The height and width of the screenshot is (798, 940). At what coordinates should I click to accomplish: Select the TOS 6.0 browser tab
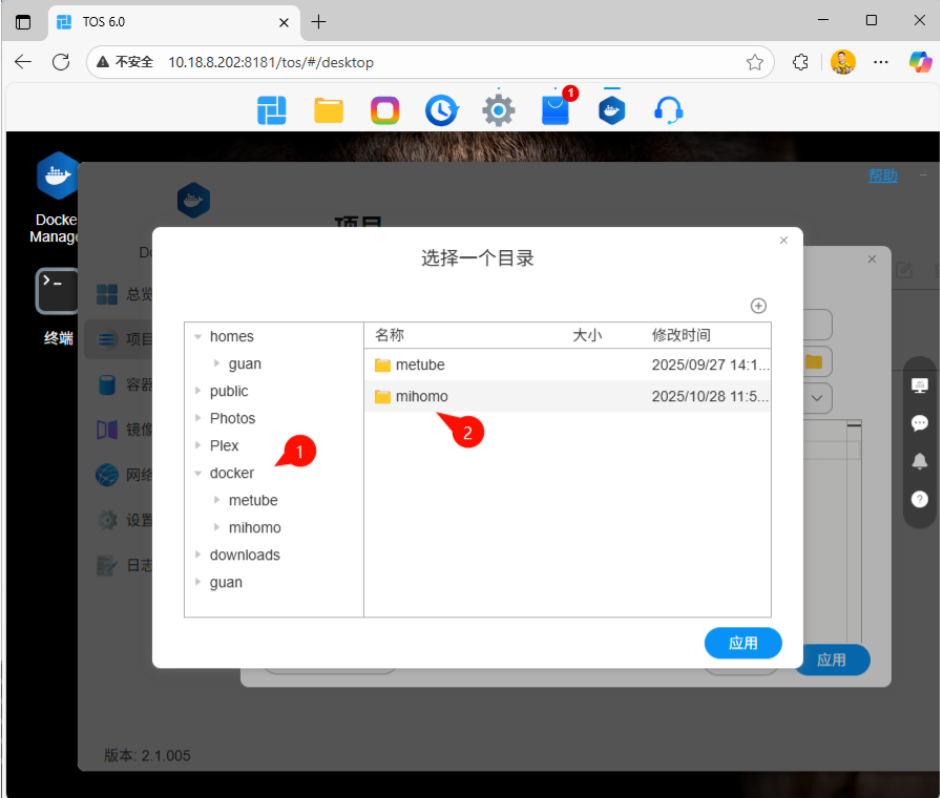pyautogui.click(x=173, y=22)
